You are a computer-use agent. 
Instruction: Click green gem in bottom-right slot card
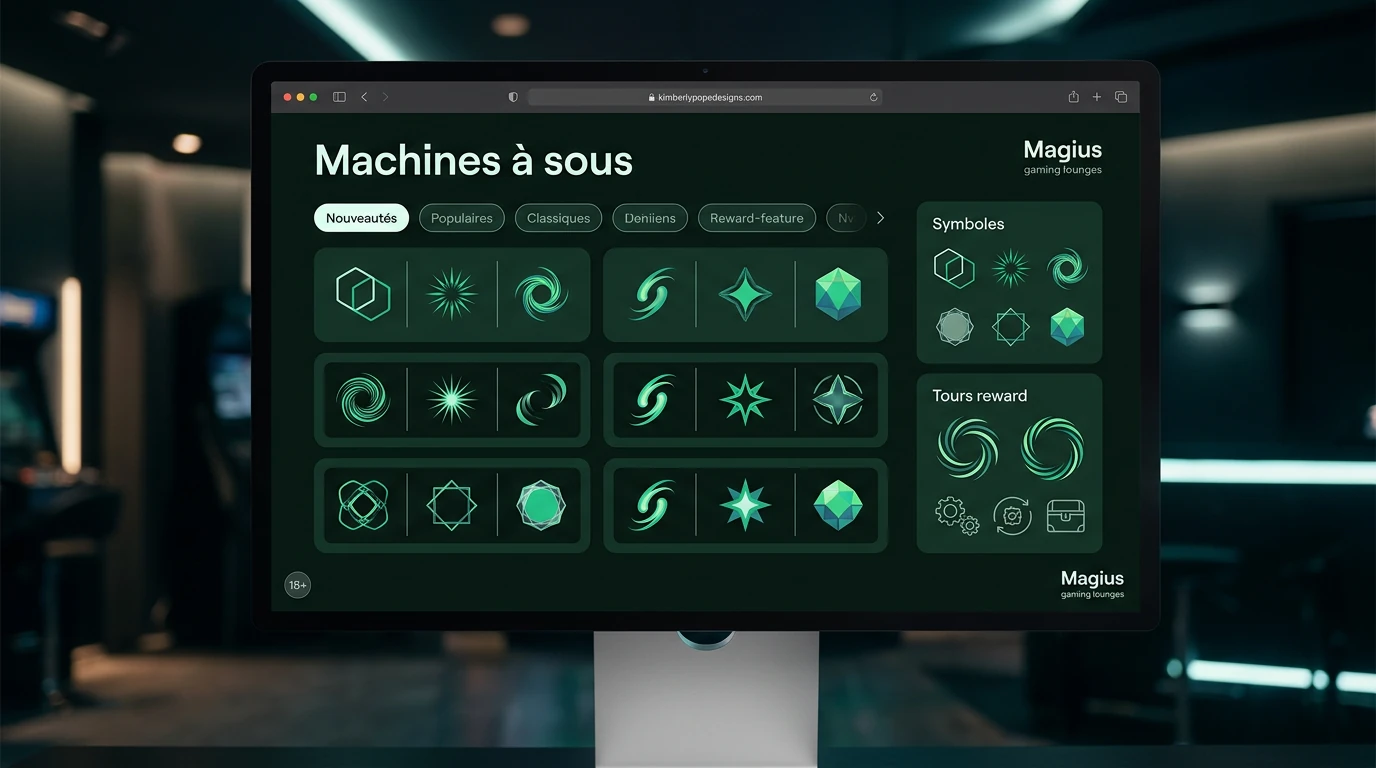click(838, 505)
